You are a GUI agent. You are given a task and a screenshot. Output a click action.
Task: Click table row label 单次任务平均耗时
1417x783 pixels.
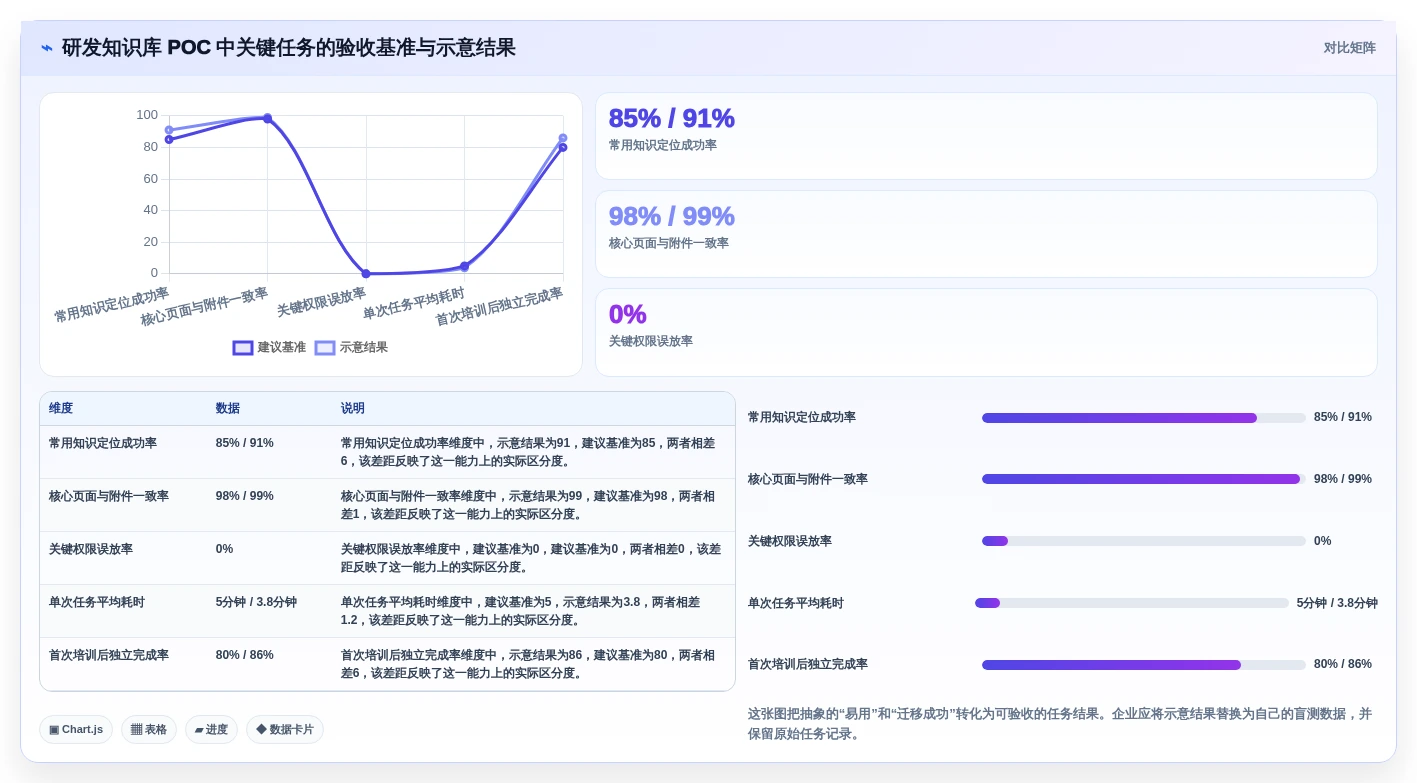pyautogui.click(x=97, y=603)
